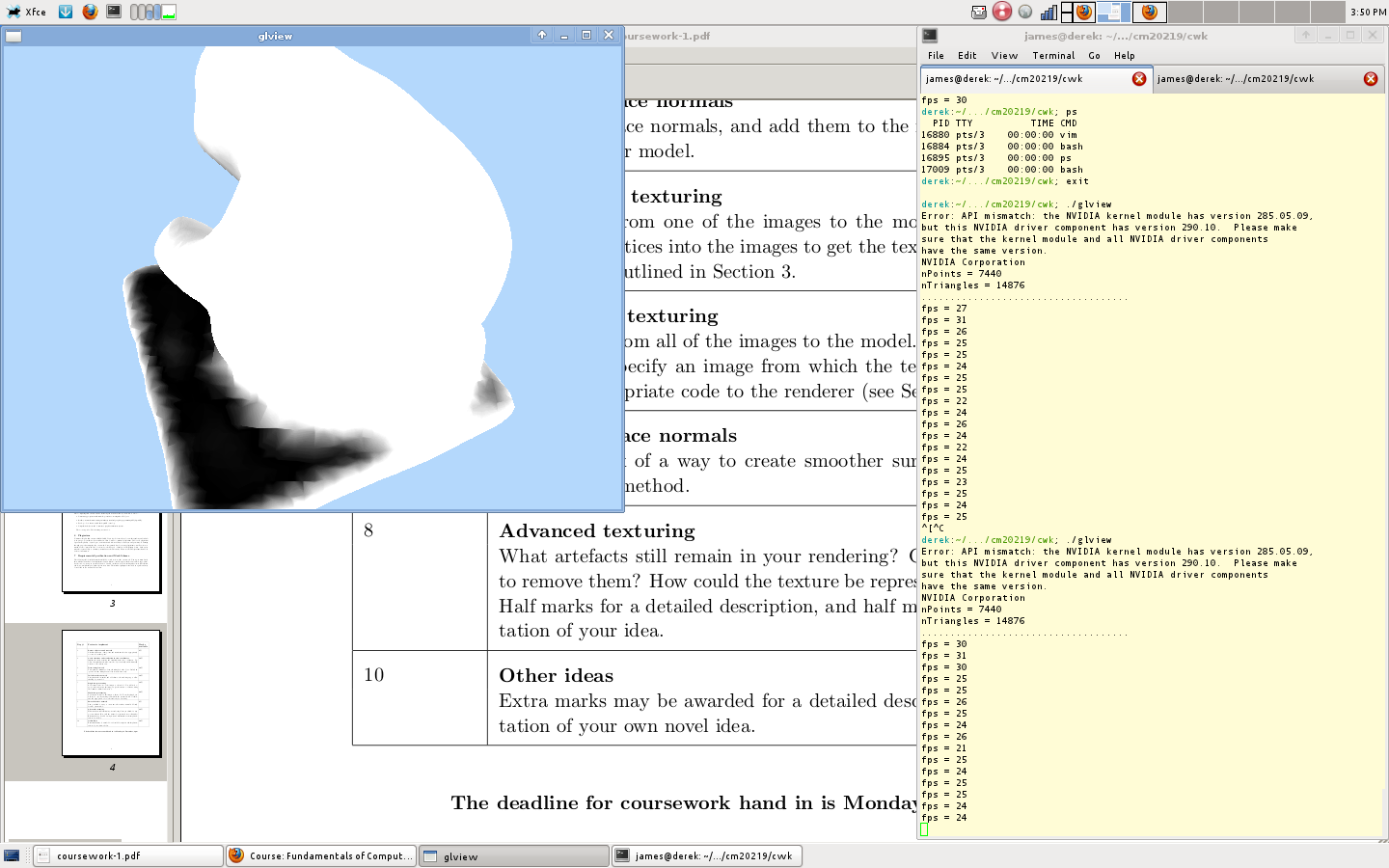Close the first terminal tab

[x=1139, y=79]
